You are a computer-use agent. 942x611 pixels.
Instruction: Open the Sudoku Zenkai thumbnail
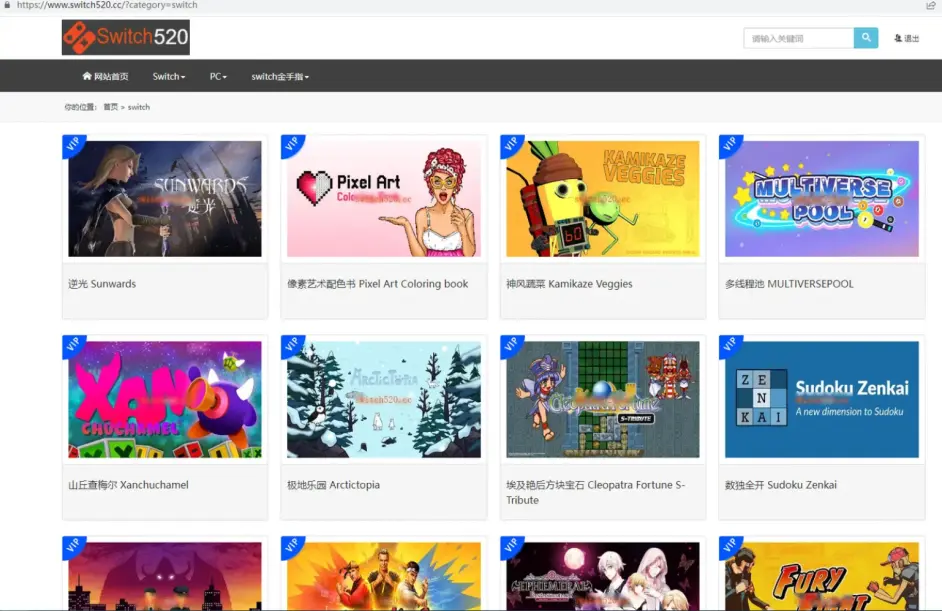(x=822, y=400)
